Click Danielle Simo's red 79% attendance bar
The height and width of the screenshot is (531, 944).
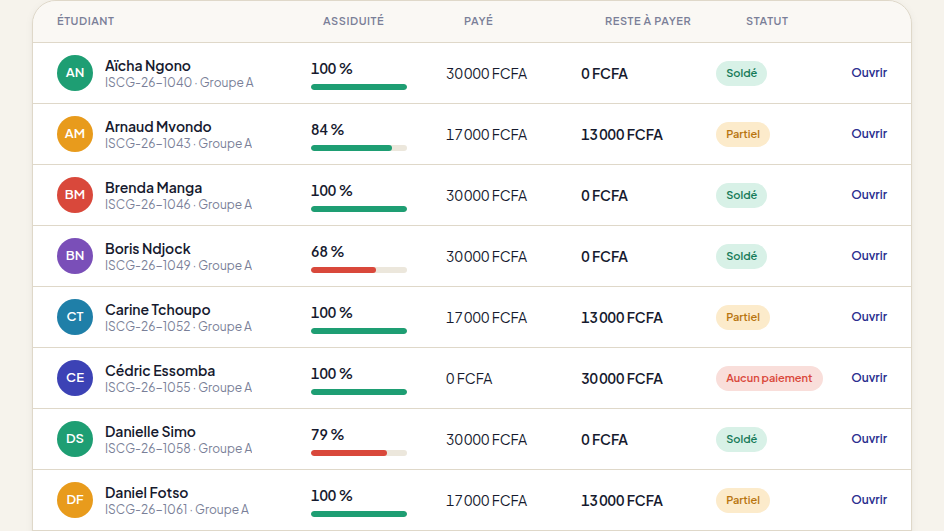[x=359, y=453]
